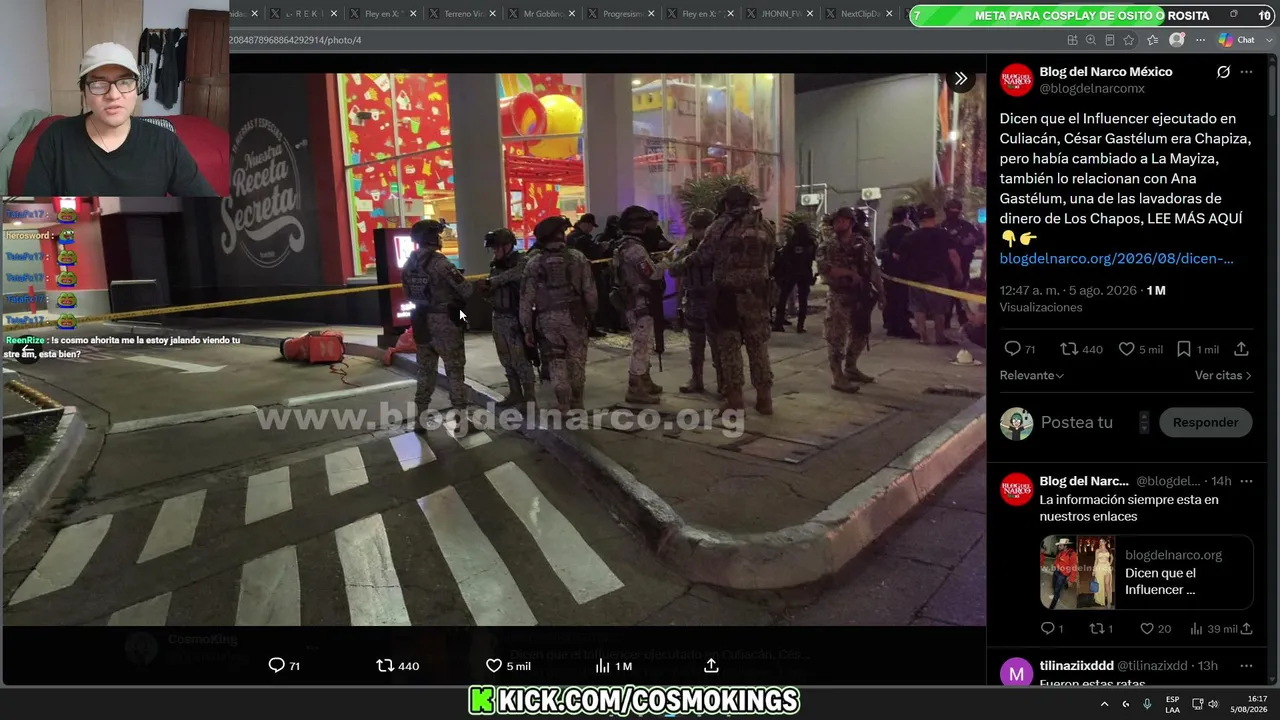
Task: Click the browser address bar URL
Action: (295, 40)
